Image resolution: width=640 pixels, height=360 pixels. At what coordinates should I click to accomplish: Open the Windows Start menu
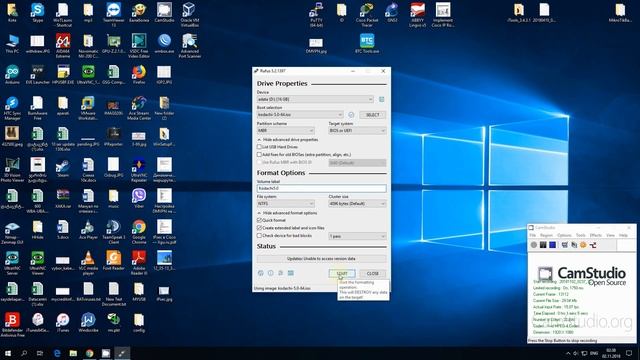8,353
